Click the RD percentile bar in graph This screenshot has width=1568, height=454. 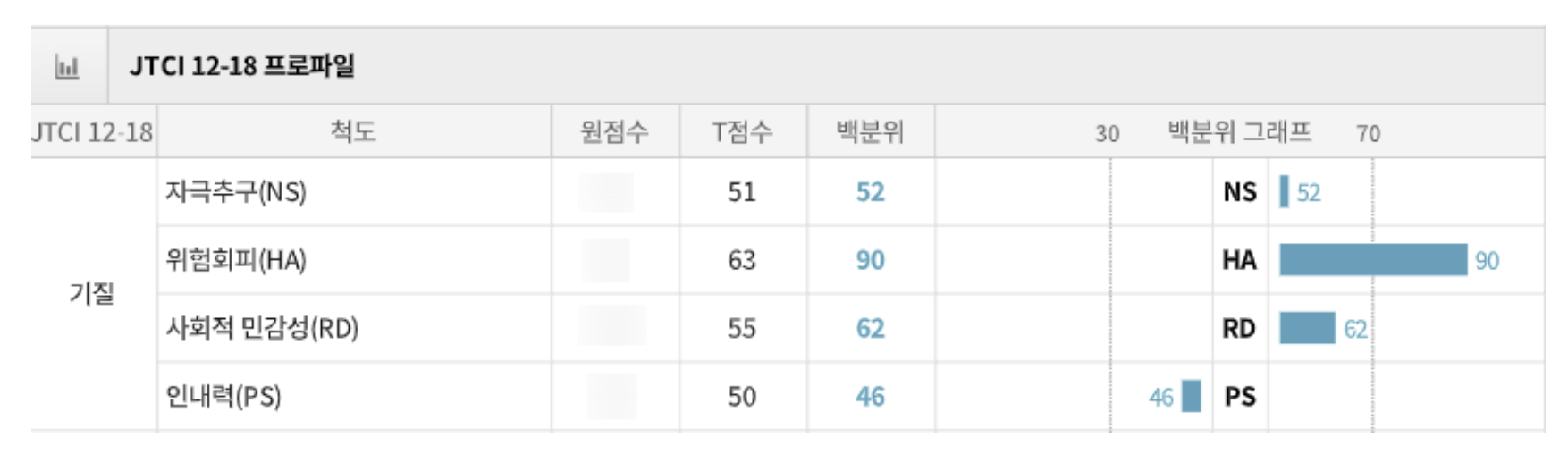click(1306, 328)
